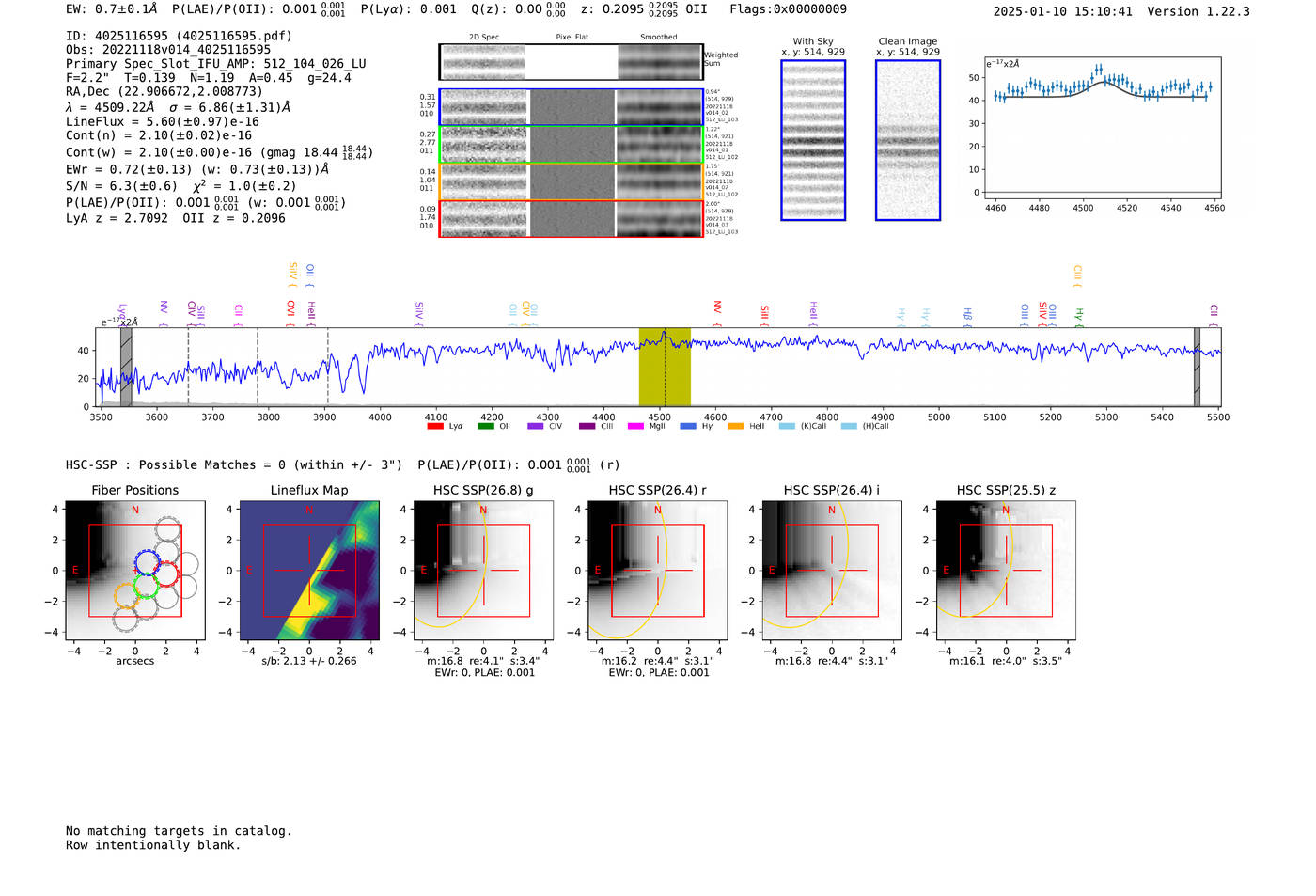Click the orange CIII line label above spectrum

(x=1077, y=275)
